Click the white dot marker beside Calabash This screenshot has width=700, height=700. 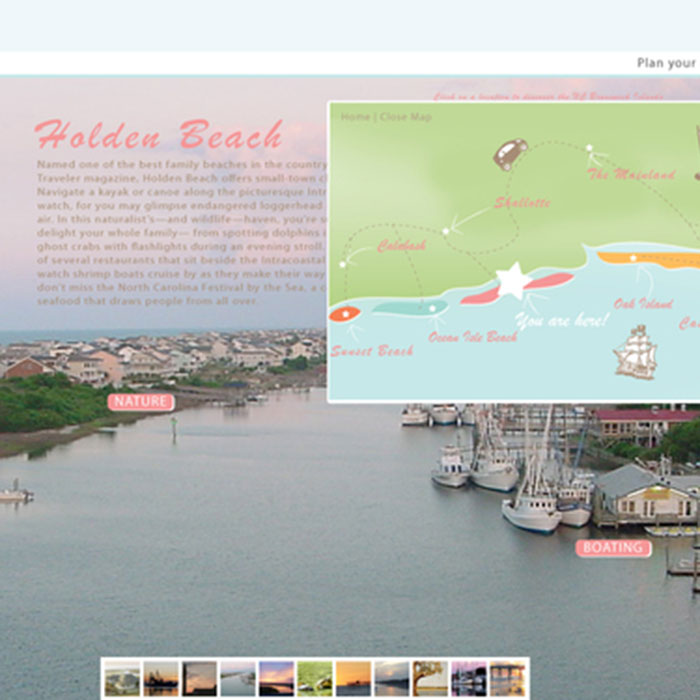click(342, 264)
